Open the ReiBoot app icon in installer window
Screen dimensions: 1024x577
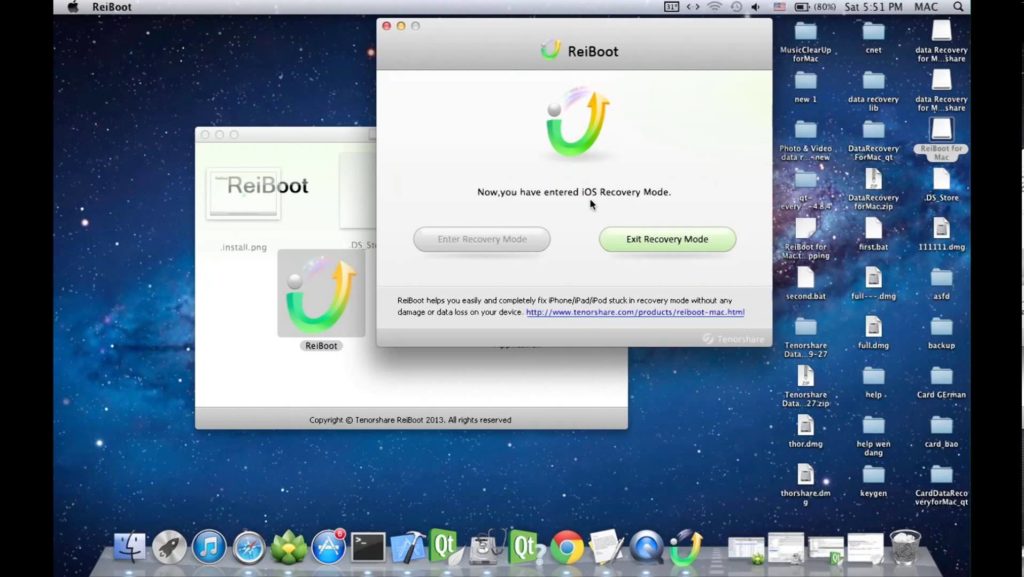coord(321,293)
